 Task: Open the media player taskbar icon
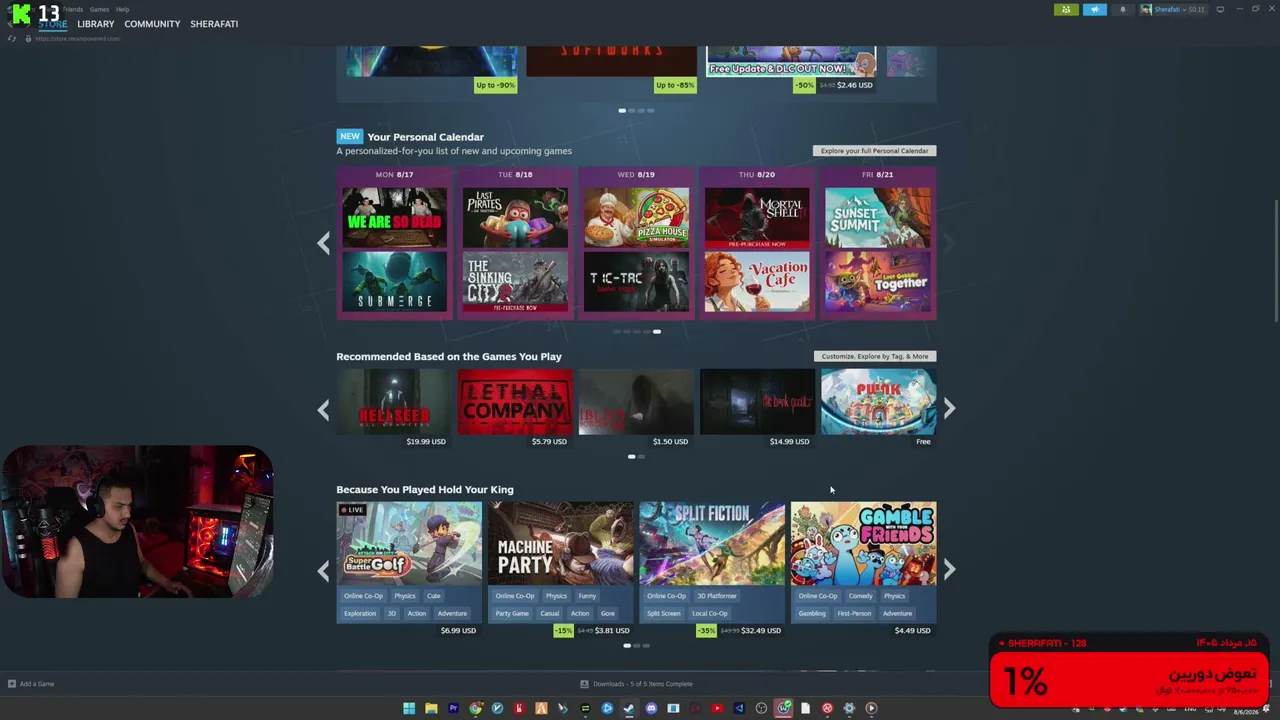(871, 708)
